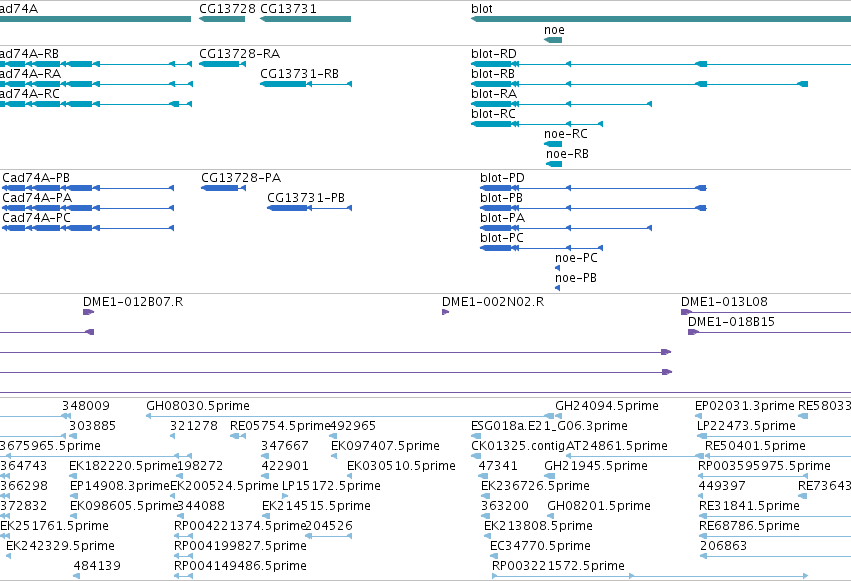Click the blot-PD protein label
Image resolution: width=851 pixels, height=581 pixels.
[x=502, y=178]
